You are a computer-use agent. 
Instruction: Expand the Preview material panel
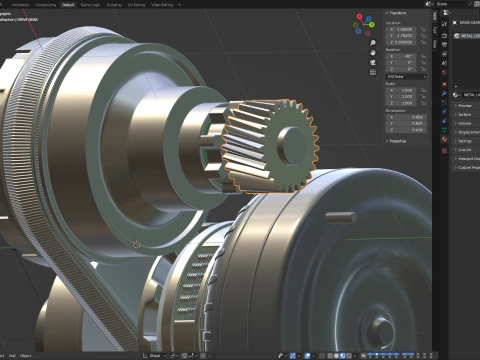pos(463,105)
